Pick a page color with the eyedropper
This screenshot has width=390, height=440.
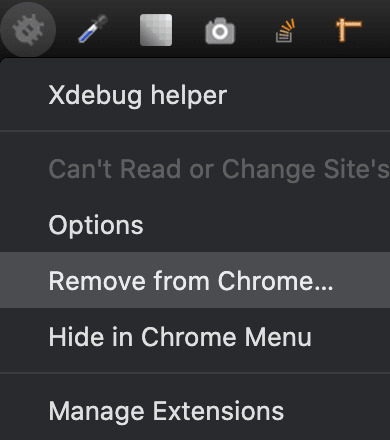(93, 29)
